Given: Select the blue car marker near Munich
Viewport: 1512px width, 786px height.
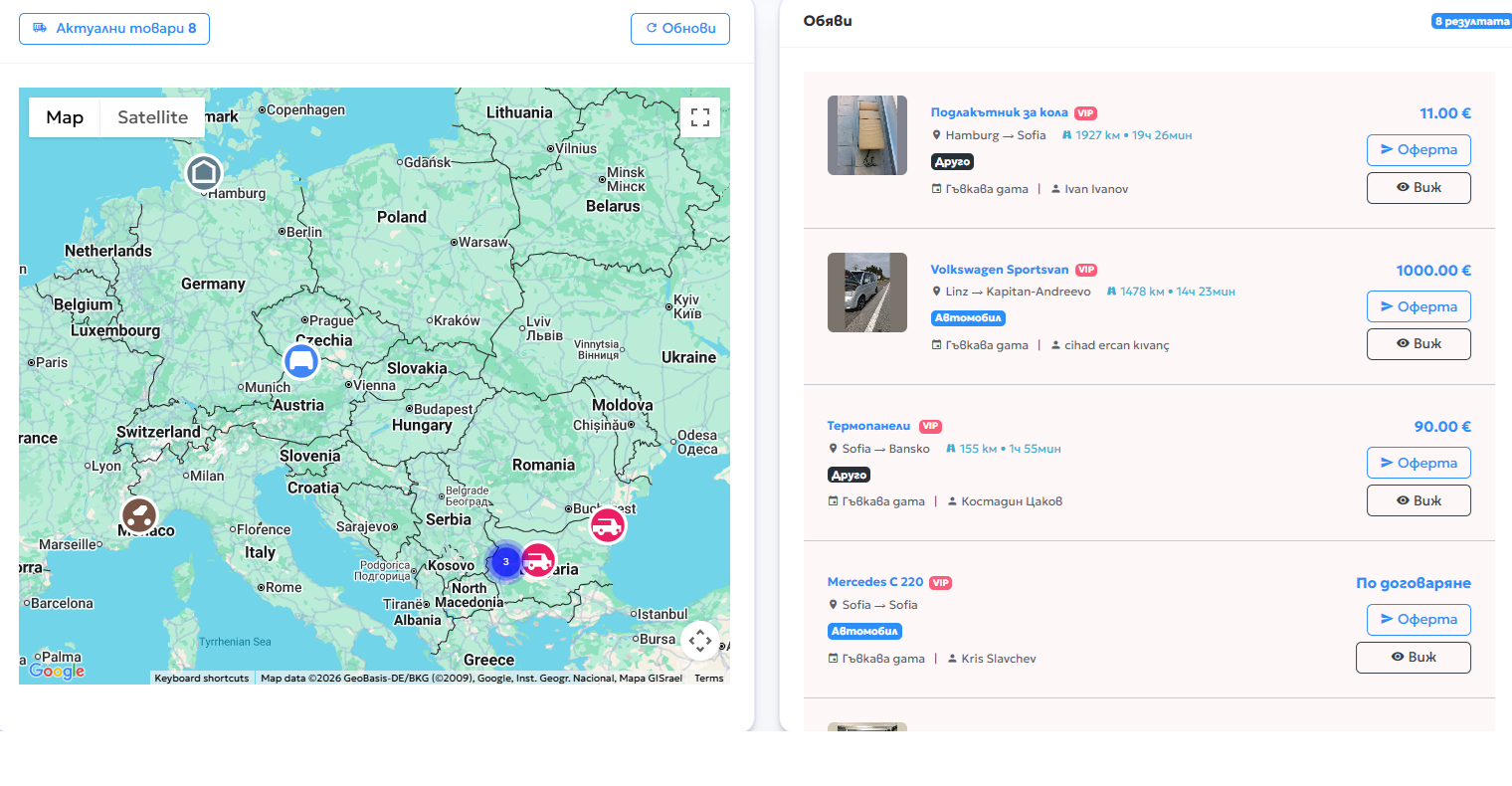Looking at the screenshot, I should pyautogui.click(x=300, y=361).
